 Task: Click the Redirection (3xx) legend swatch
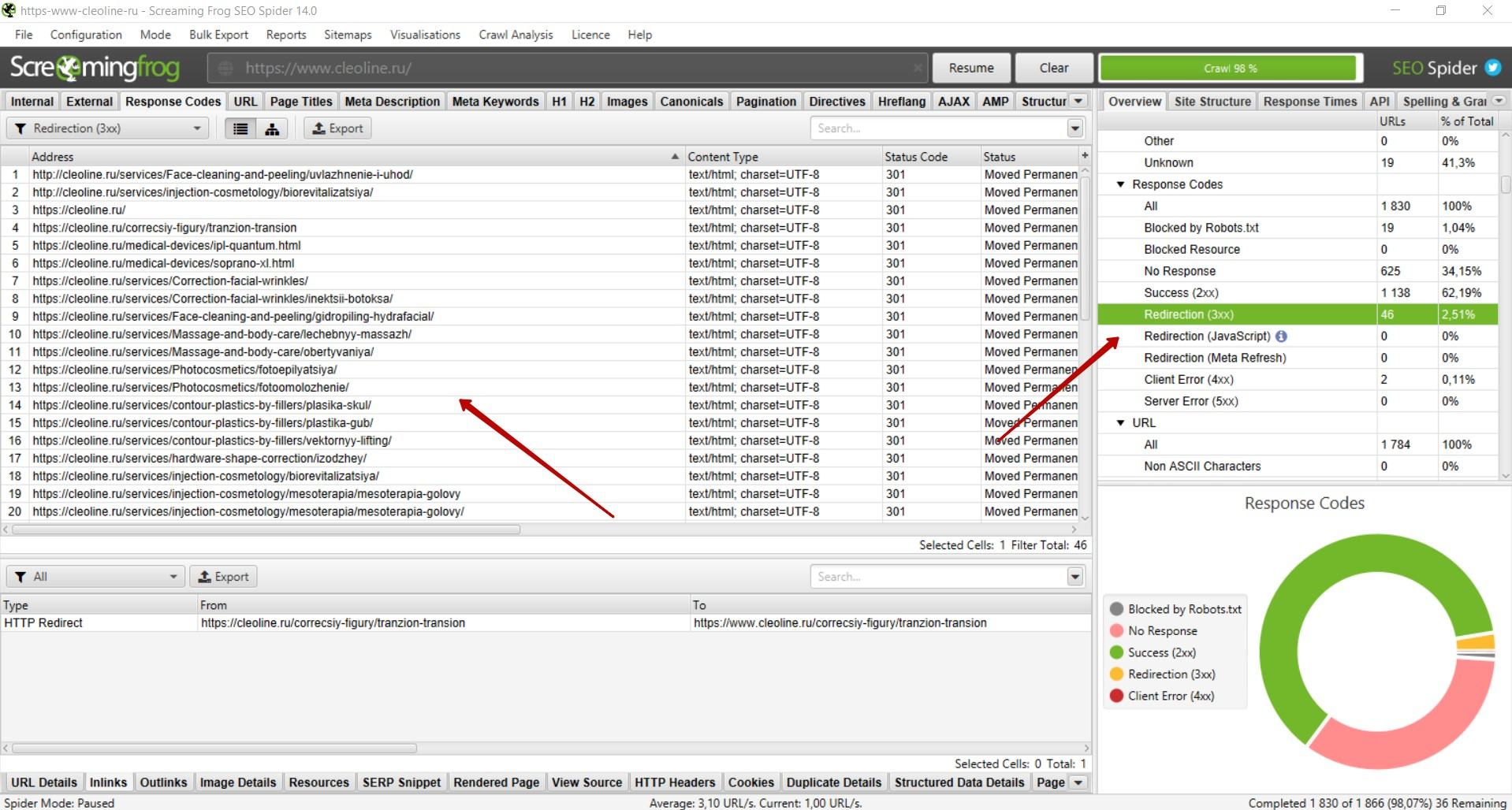[x=1116, y=674]
